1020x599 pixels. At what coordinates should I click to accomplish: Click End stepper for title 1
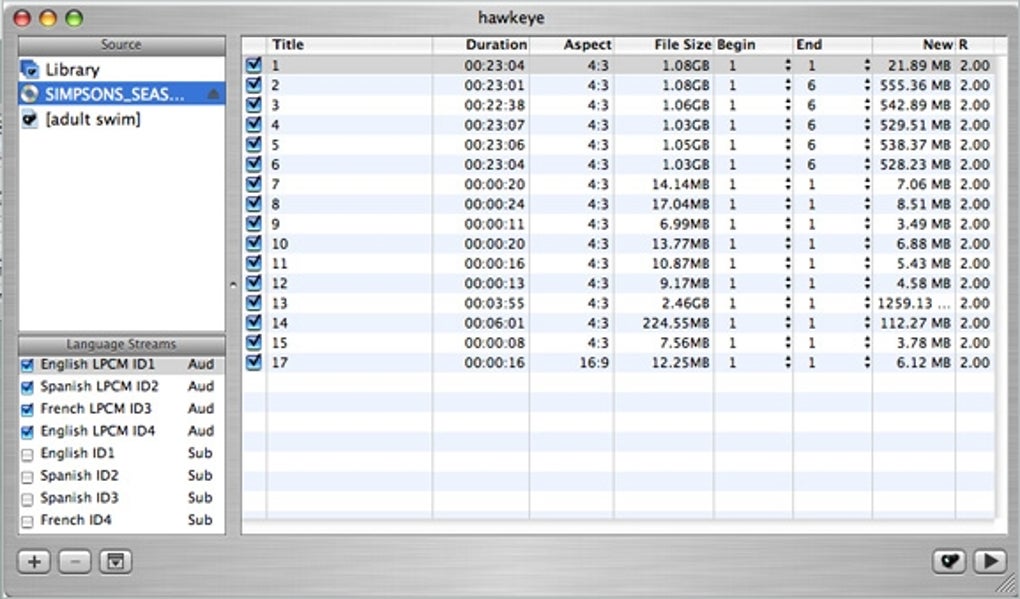coord(867,65)
